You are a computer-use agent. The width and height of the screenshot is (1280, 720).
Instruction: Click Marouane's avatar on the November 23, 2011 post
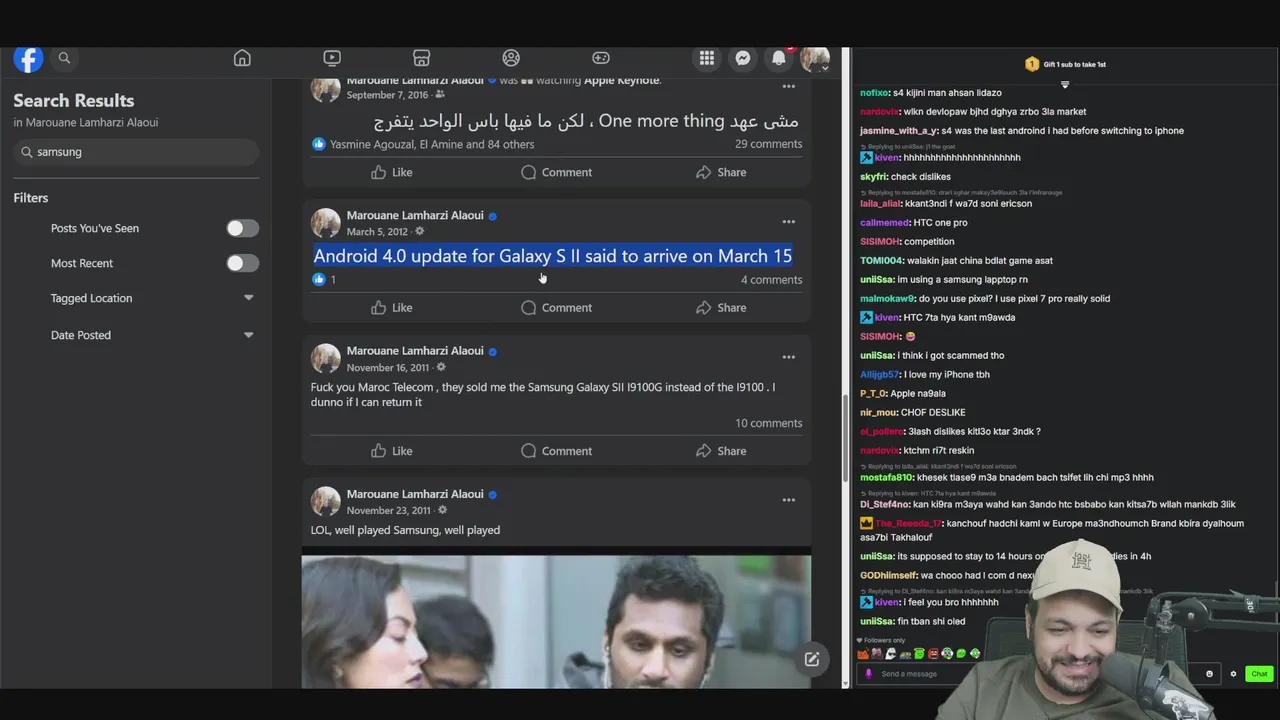[325, 502]
